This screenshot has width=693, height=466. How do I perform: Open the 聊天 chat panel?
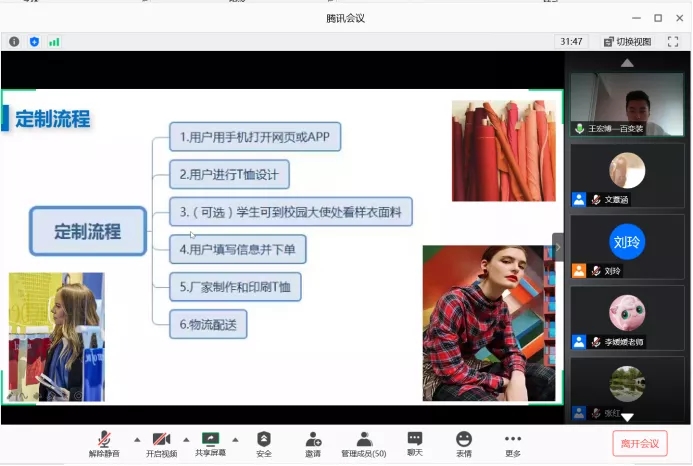point(415,444)
